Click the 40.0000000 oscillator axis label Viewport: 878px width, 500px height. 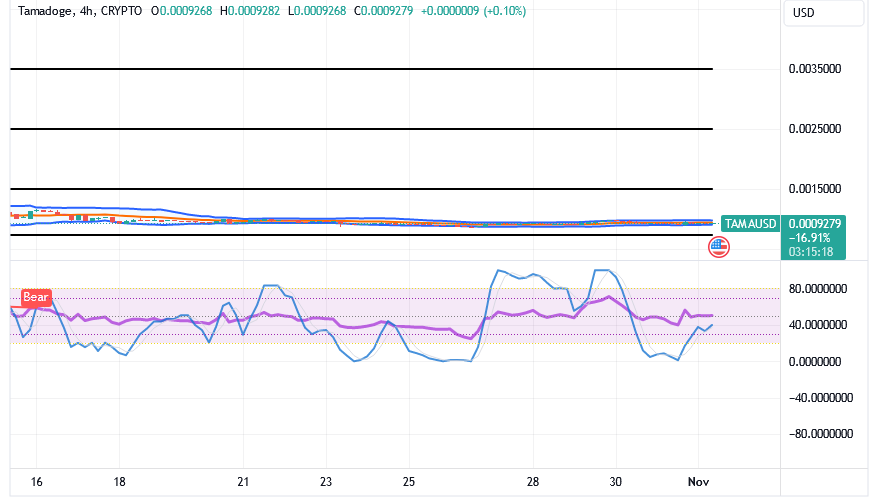tap(818, 325)
